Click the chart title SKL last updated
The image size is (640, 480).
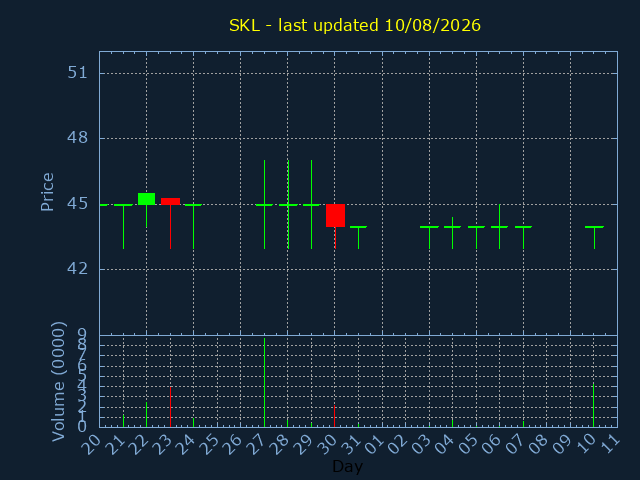pos(355,25)
